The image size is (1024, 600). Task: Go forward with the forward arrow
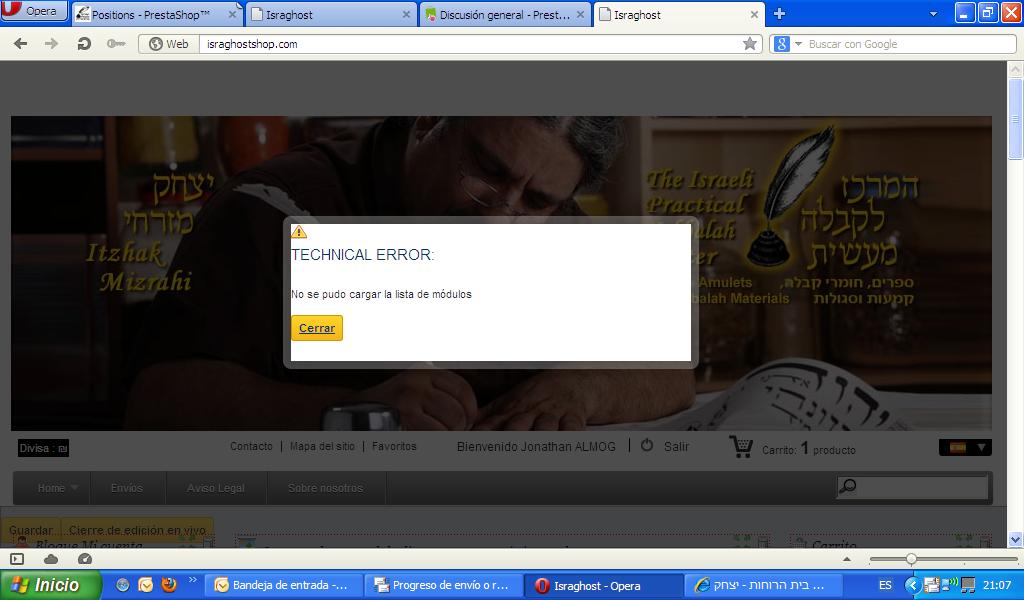pos(51,44)
